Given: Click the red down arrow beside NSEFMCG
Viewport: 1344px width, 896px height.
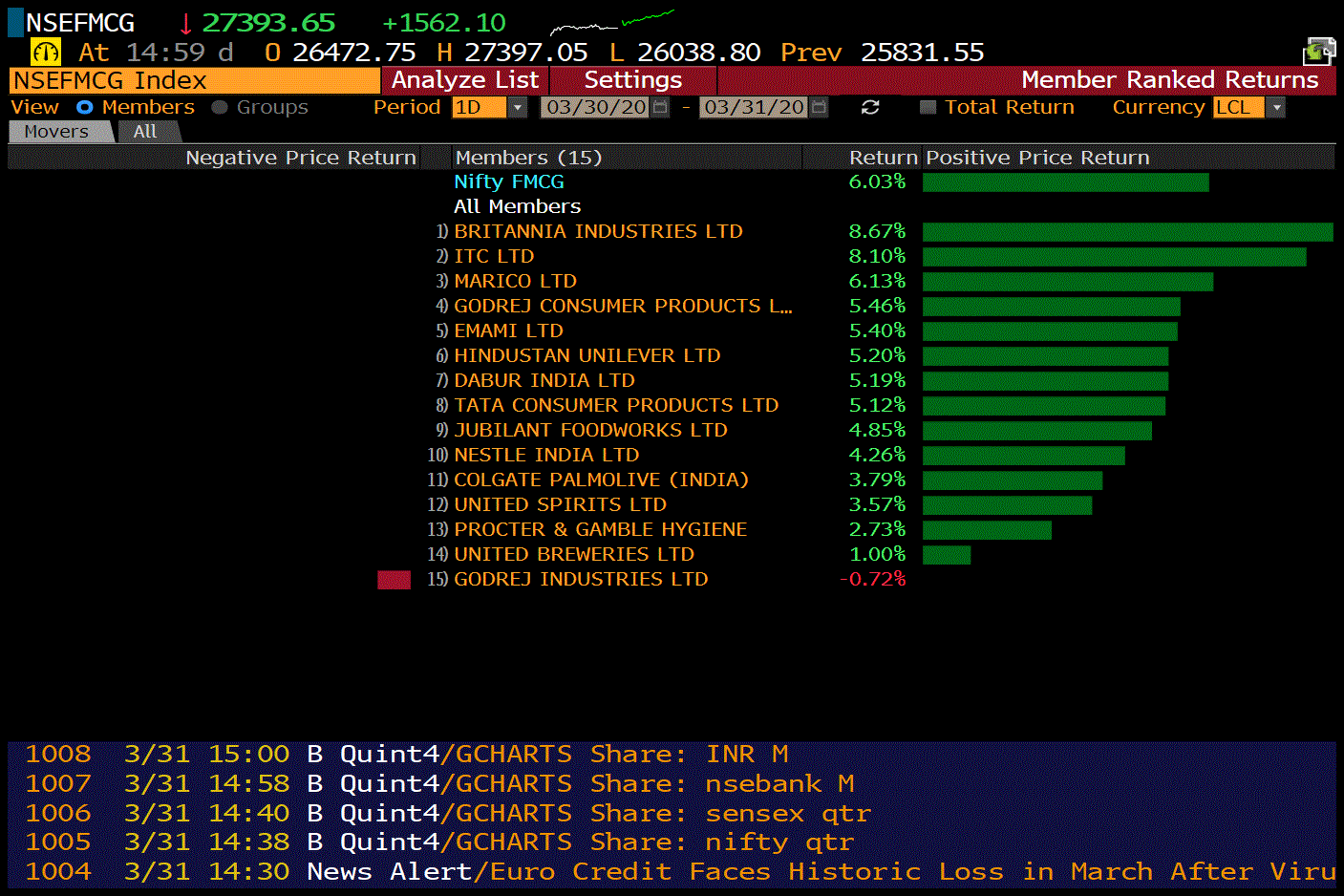Looking at the screenshot, I should pos(185,24).
